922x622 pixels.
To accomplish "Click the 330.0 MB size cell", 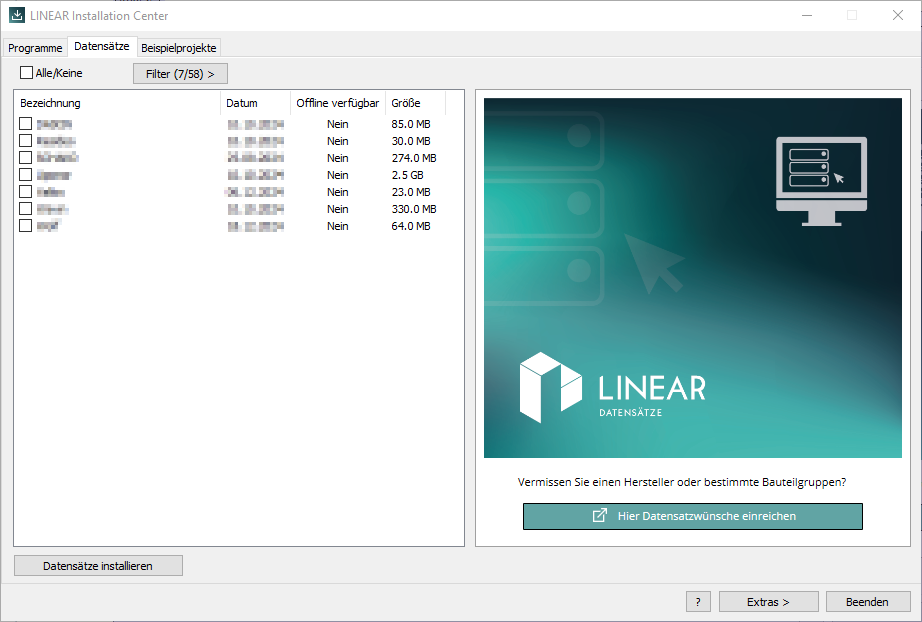I will tap(414, 209).
